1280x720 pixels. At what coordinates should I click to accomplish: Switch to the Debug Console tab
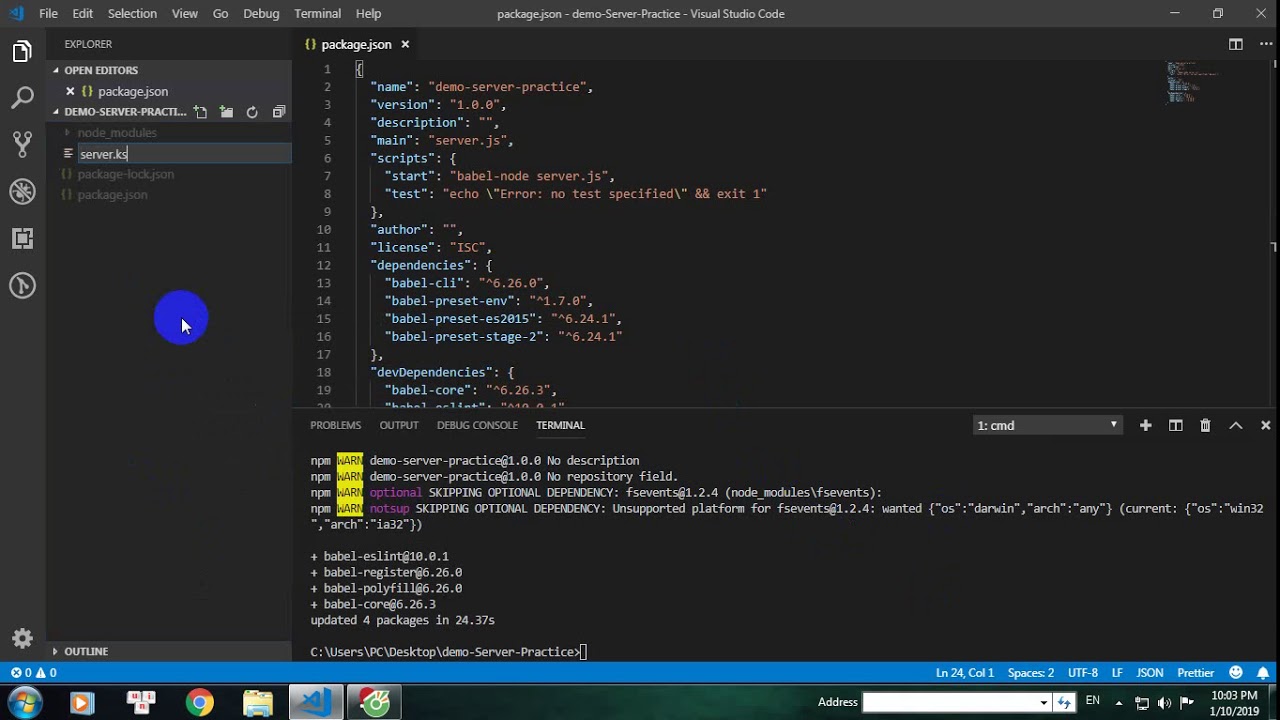[477, 425]
